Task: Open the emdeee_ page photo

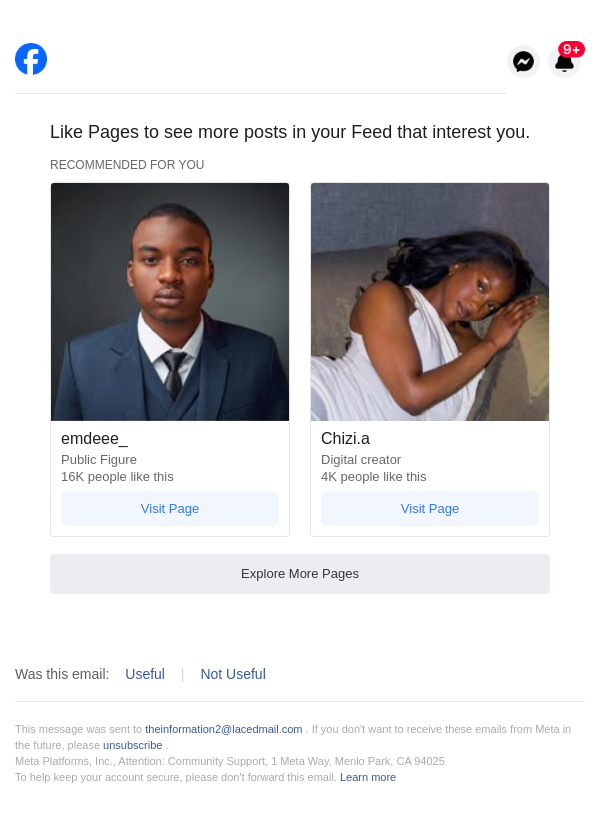Action: [170, 301]
